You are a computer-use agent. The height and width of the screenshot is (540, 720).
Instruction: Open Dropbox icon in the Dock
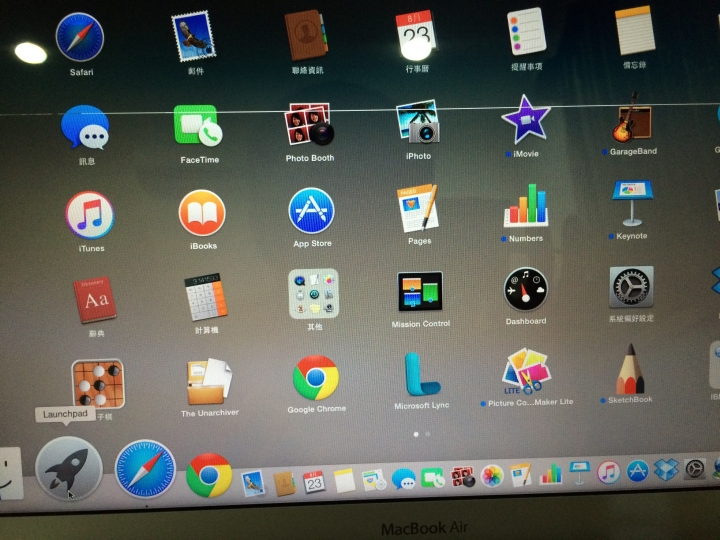[x=666, y=469]
